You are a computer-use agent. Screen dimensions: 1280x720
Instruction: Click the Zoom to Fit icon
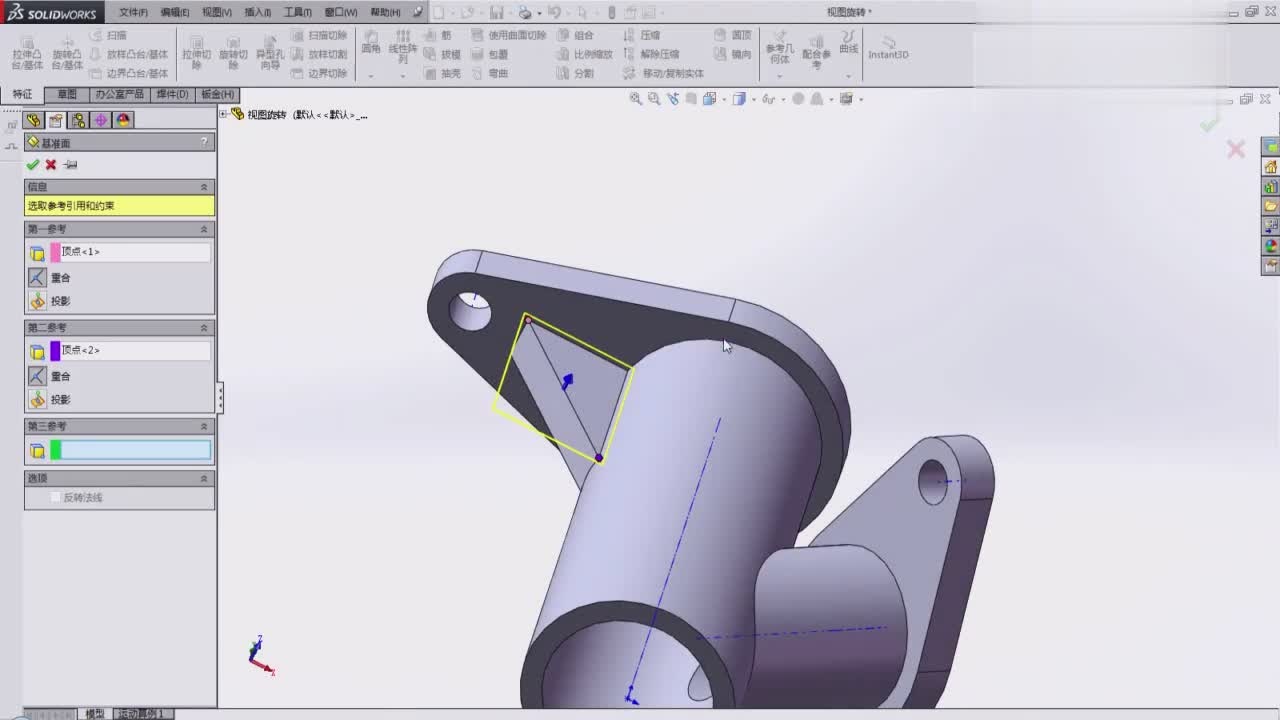point(635,99)
